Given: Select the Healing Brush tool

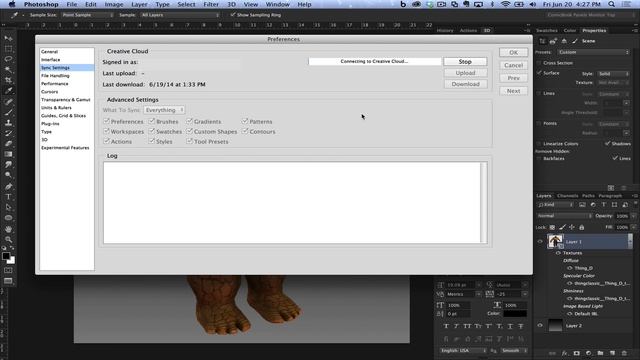Looking at the screenshot, I should point(8,102).
